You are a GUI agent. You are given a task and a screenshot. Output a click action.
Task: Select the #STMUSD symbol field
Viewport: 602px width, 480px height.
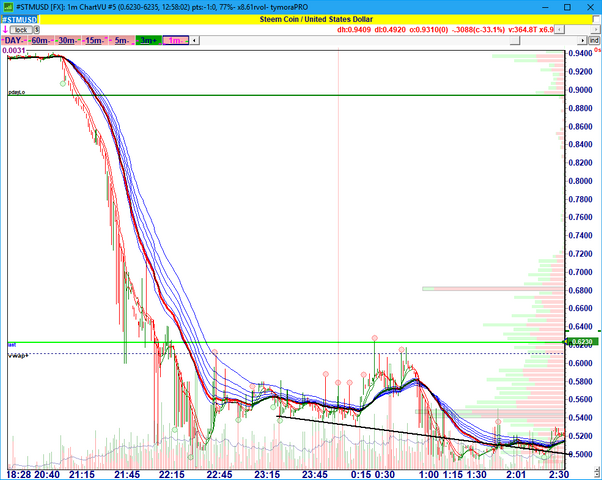19,19
